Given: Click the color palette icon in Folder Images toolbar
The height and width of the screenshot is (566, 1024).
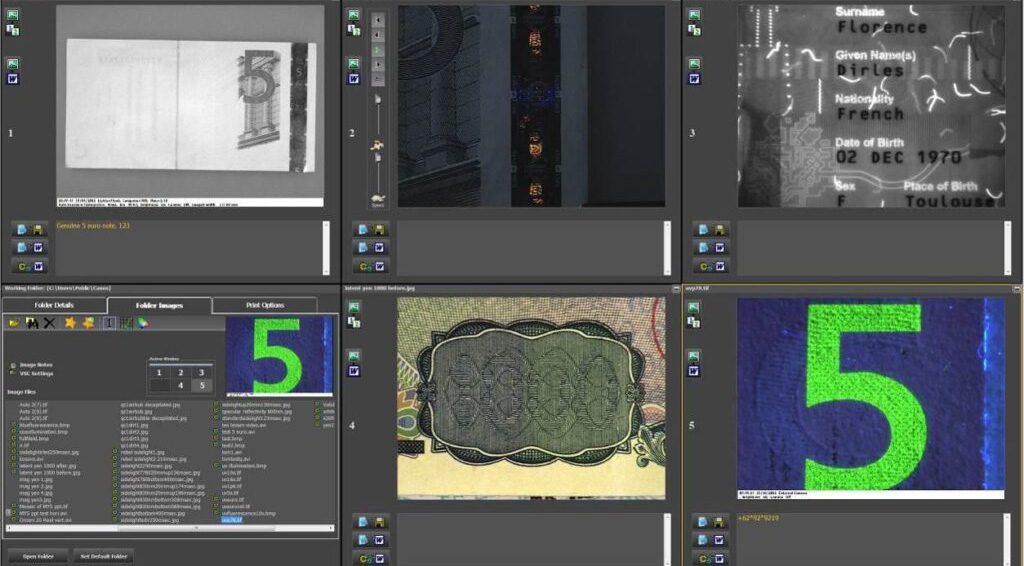Looking at the screenshot, I should [142, 323].
